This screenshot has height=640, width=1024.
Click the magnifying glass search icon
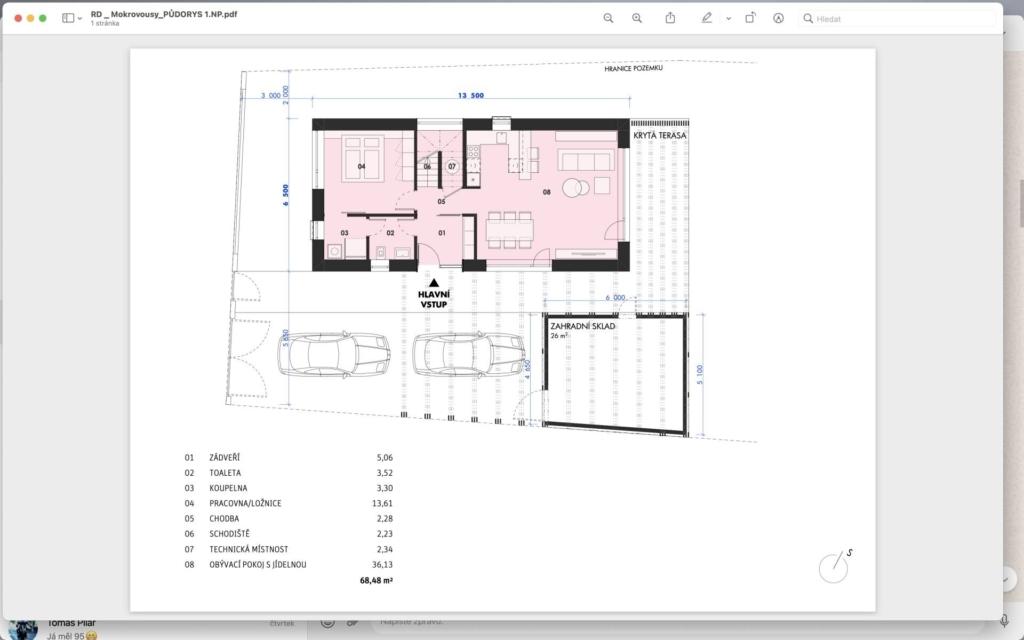808,18
